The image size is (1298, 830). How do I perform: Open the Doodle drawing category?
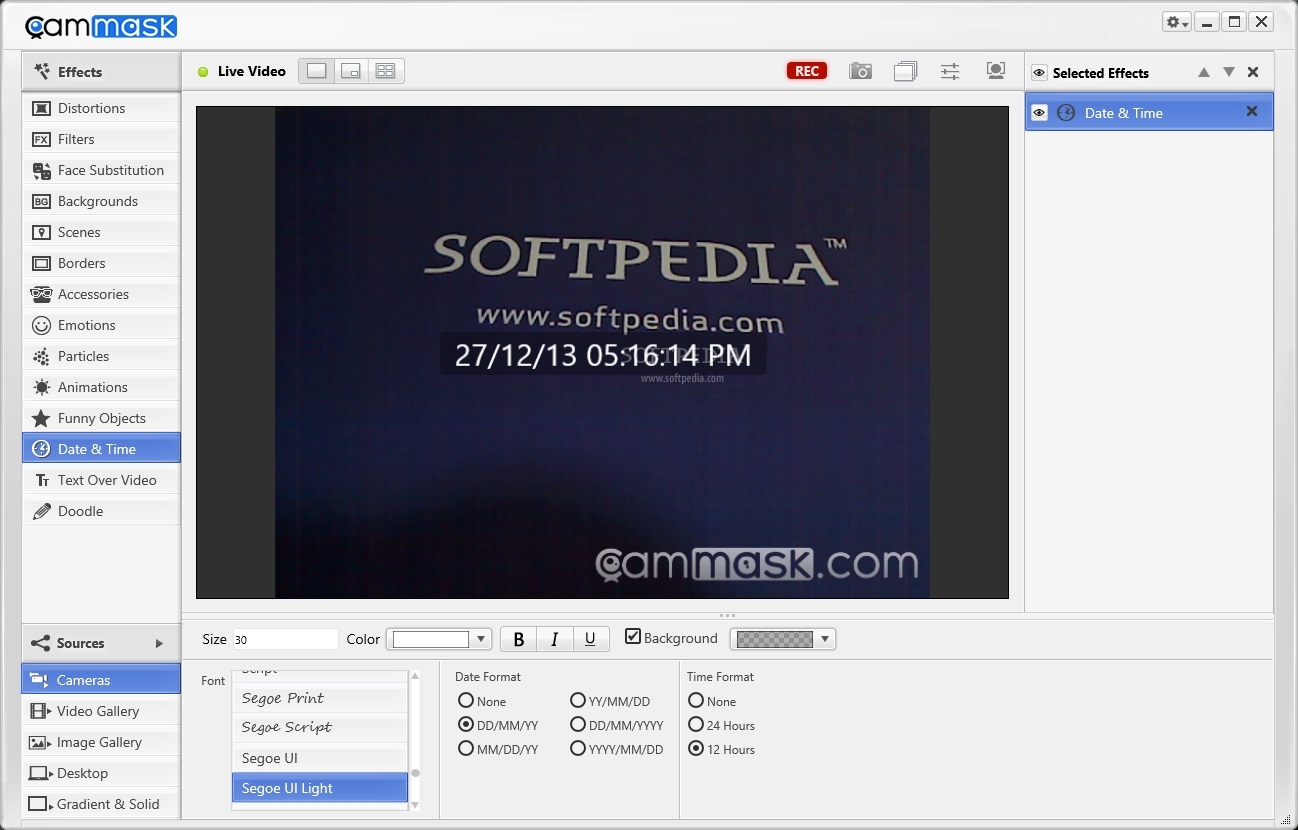coord(101,511)
